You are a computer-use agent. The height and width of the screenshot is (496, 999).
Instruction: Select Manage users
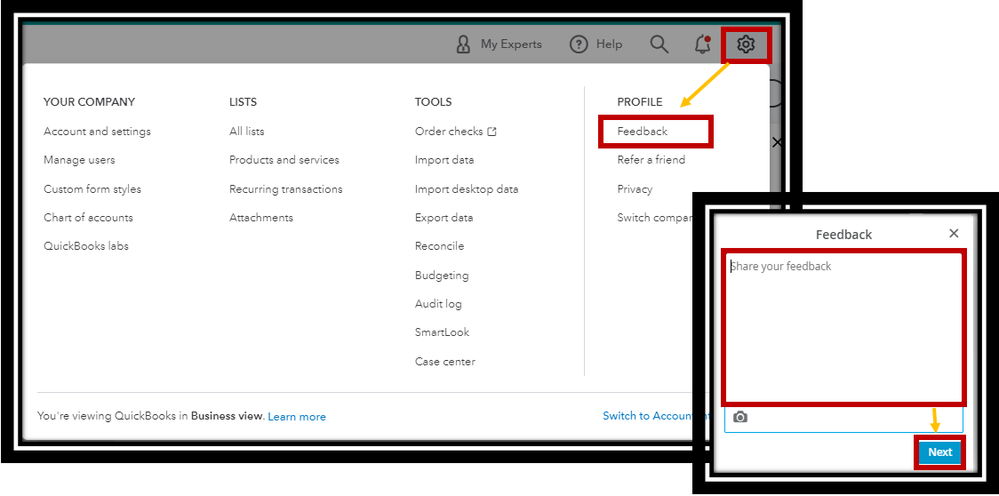click(79, 160)
